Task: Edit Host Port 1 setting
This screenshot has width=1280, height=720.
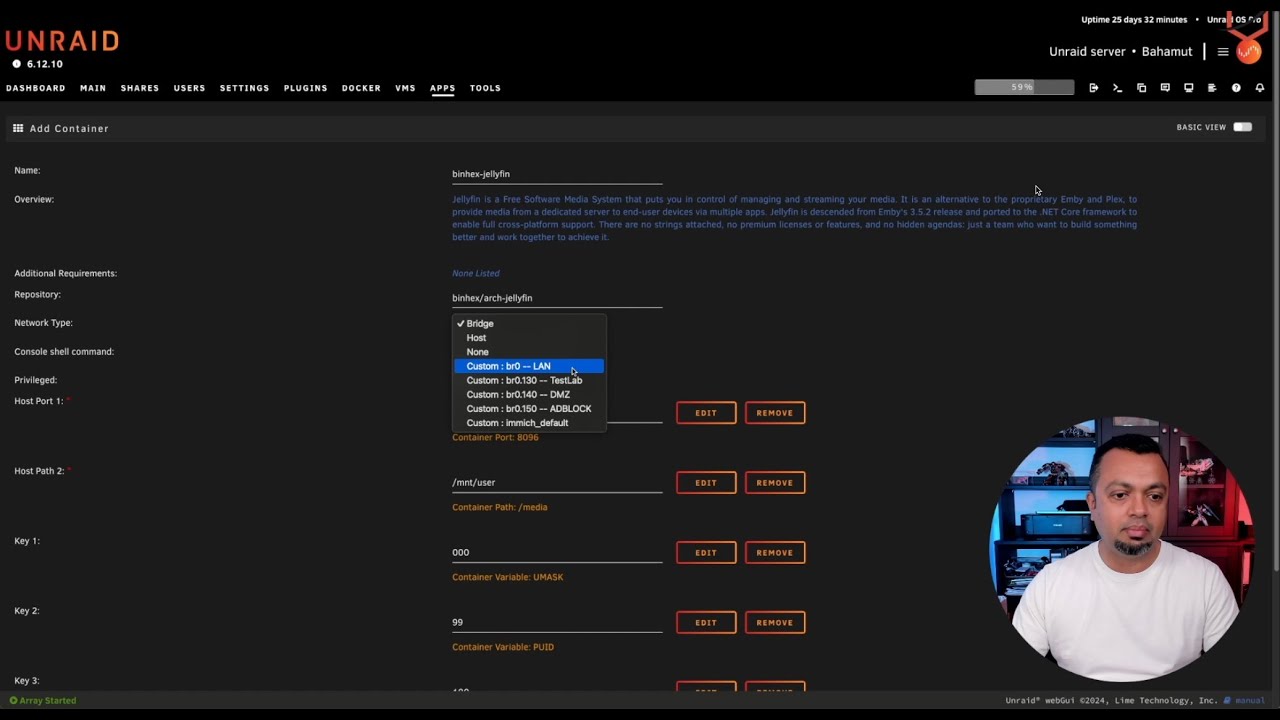Action: click(x=706, y=413)
